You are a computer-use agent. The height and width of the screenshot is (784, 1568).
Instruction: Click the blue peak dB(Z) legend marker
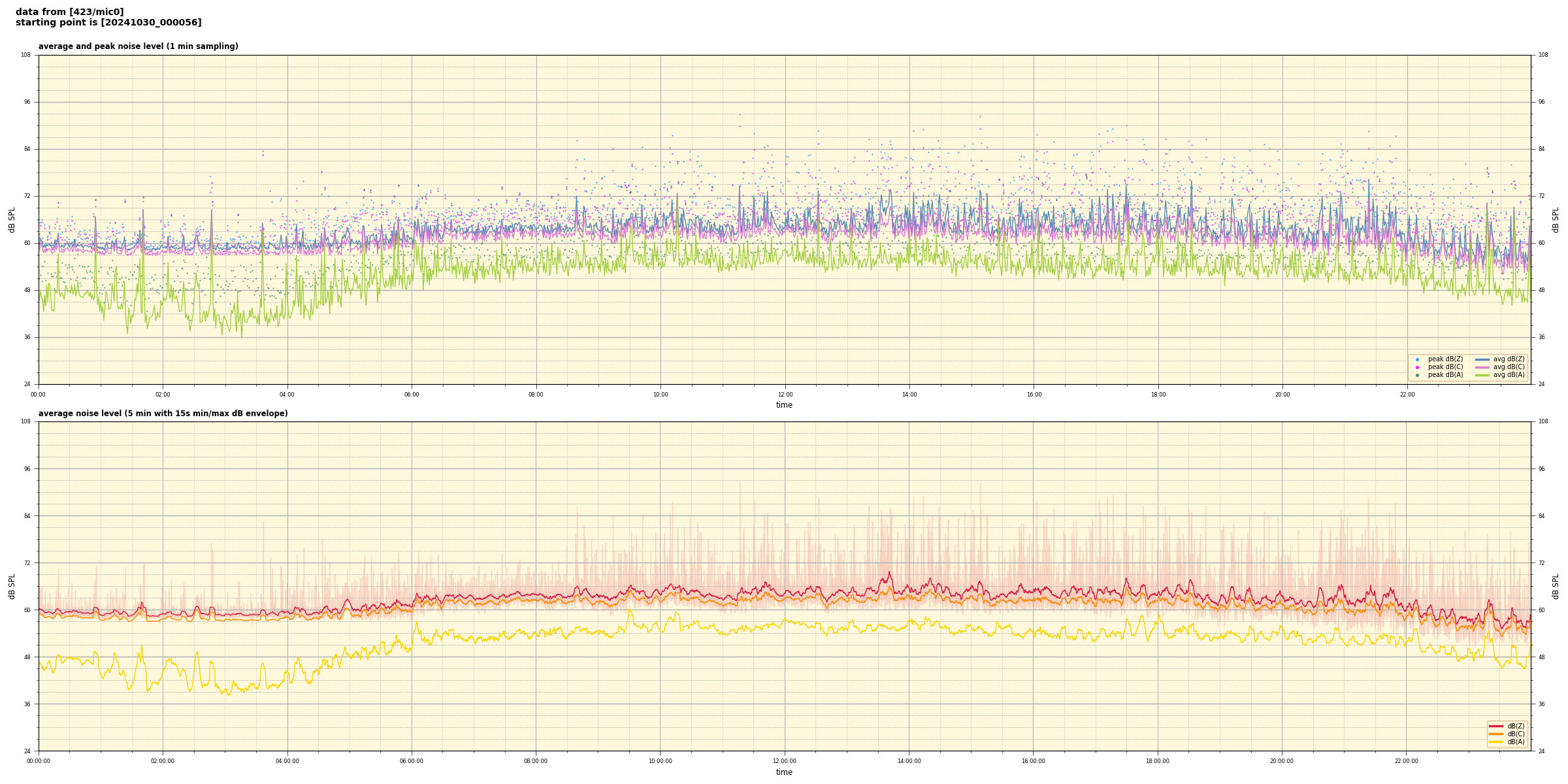coord(1417,359)
